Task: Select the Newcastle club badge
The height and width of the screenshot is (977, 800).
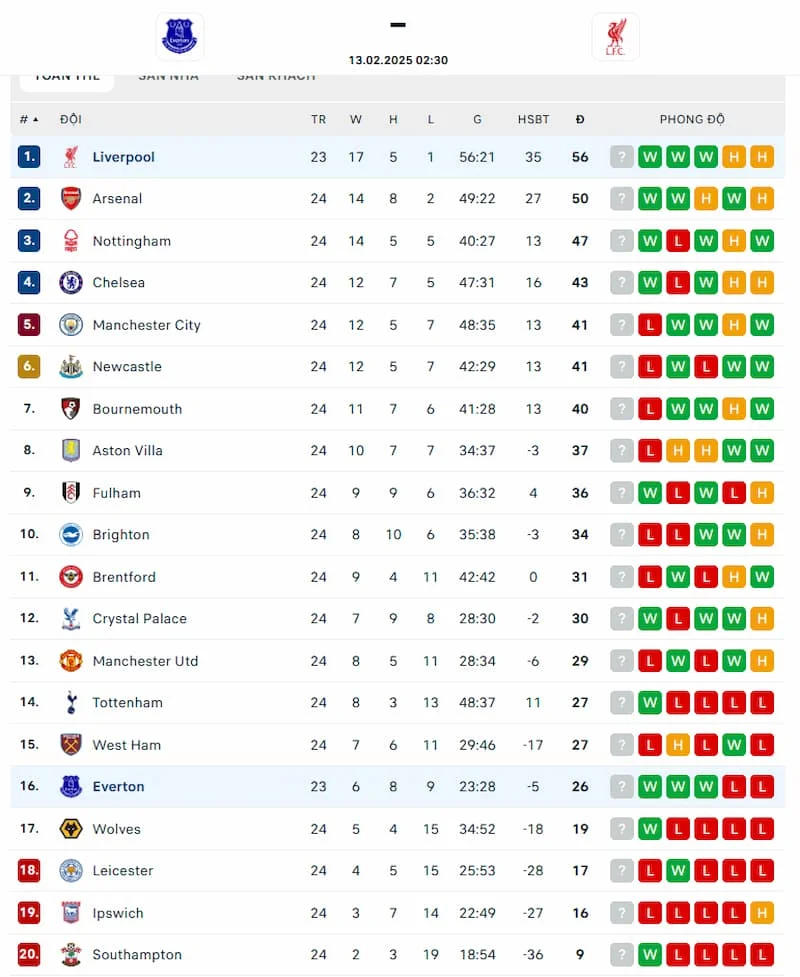Action: point(71,366)
